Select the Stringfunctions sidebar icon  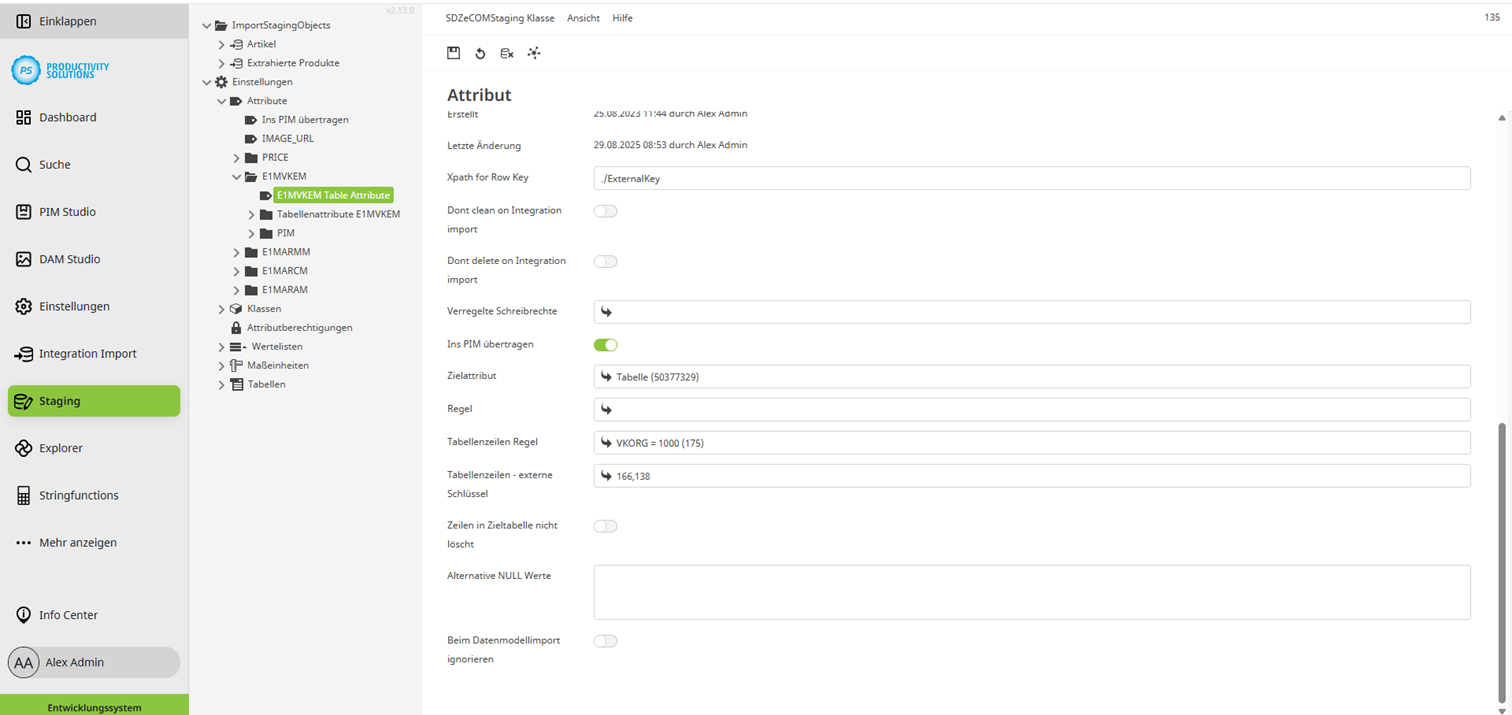[x=22, y=494]
